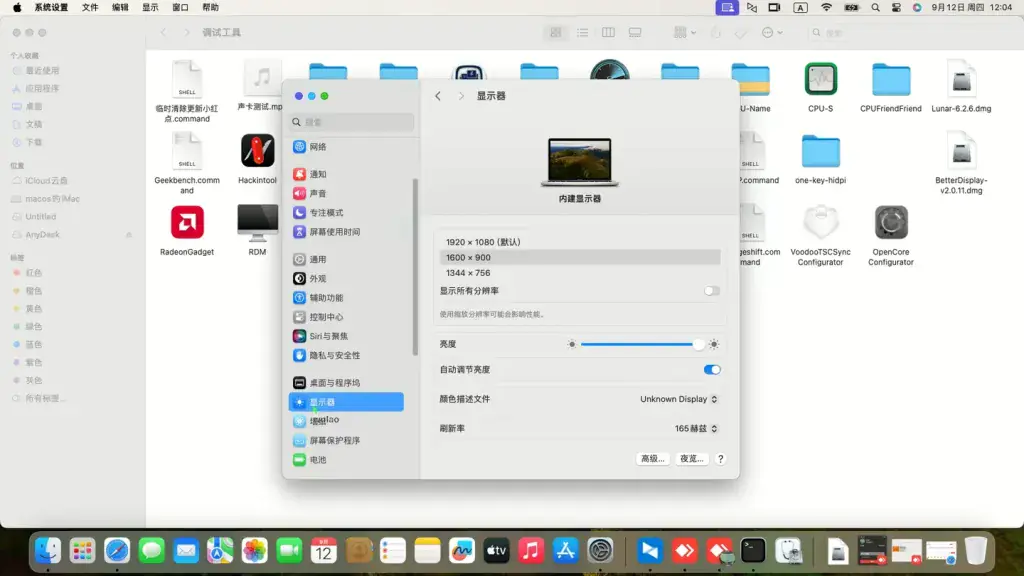Open the Hackintool app icon

pyautogui.click(x=257, y=151)
